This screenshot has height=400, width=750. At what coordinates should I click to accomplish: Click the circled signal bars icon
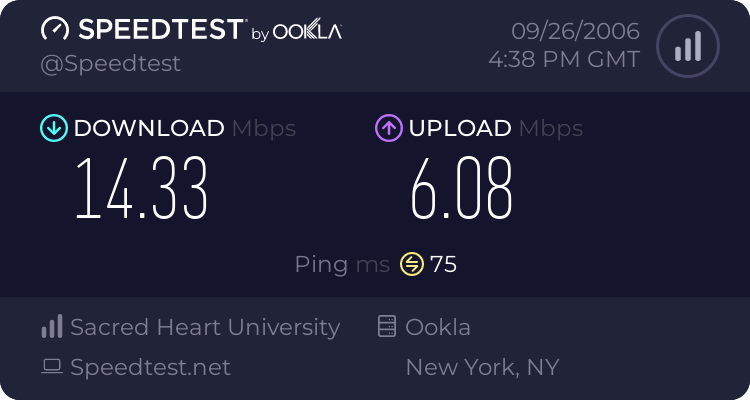tap(688, 46)
